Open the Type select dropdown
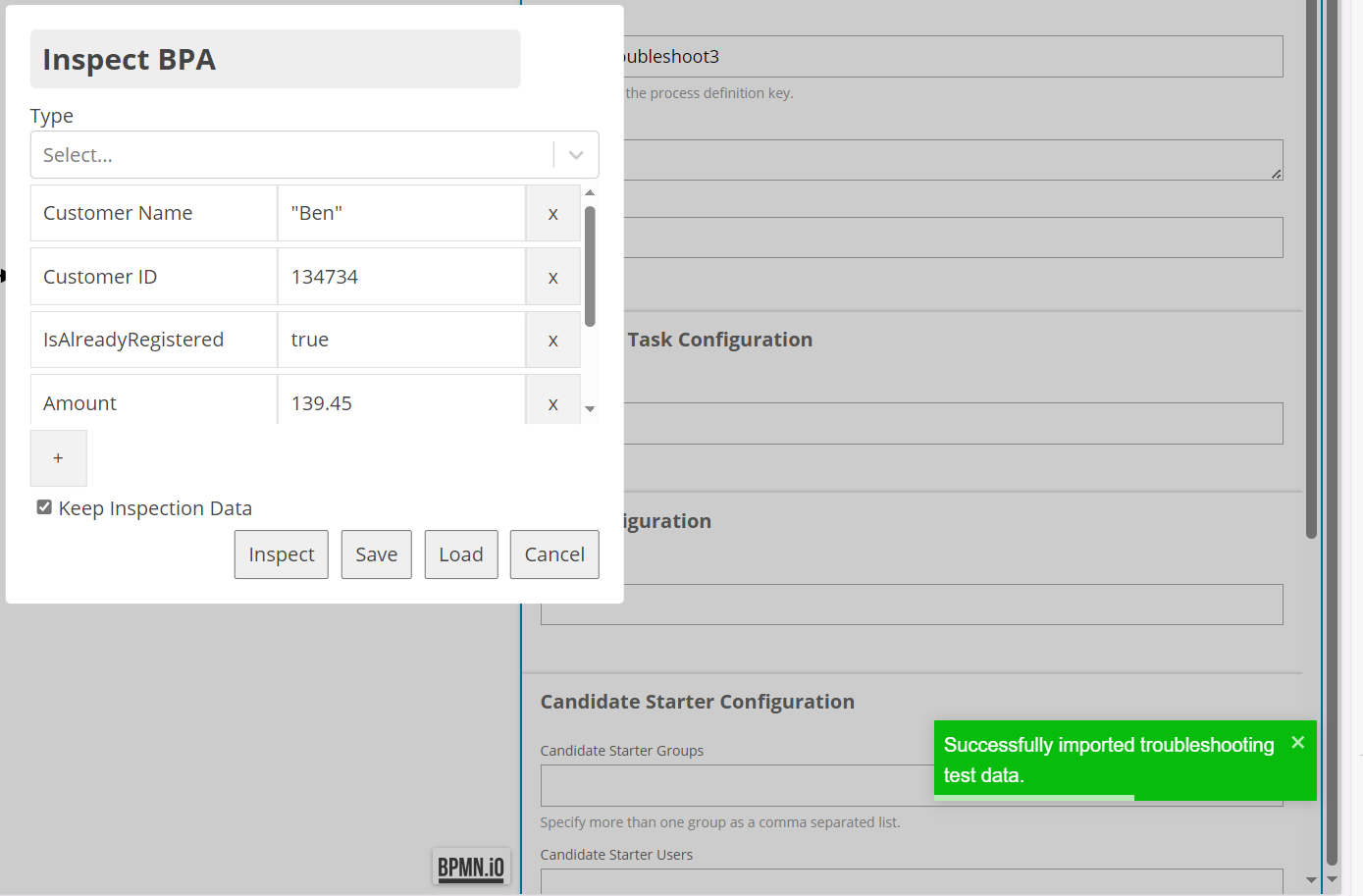This screenshot has width=1363, height=896. pyautogui.click(x=294, y=155)
